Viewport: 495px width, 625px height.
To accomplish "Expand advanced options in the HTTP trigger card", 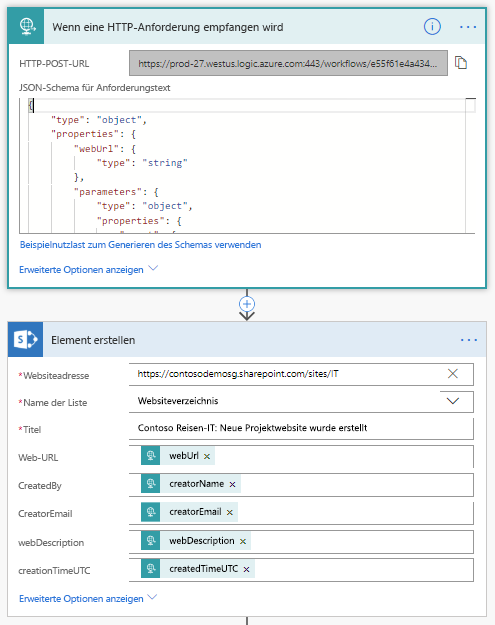I will (x=88, y=269).
